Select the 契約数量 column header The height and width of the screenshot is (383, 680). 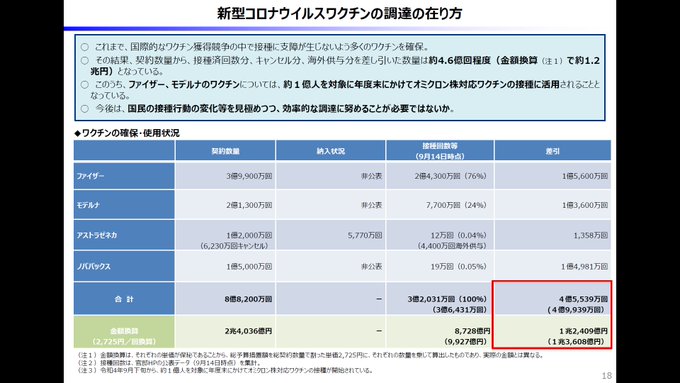[x=225, y=151]
